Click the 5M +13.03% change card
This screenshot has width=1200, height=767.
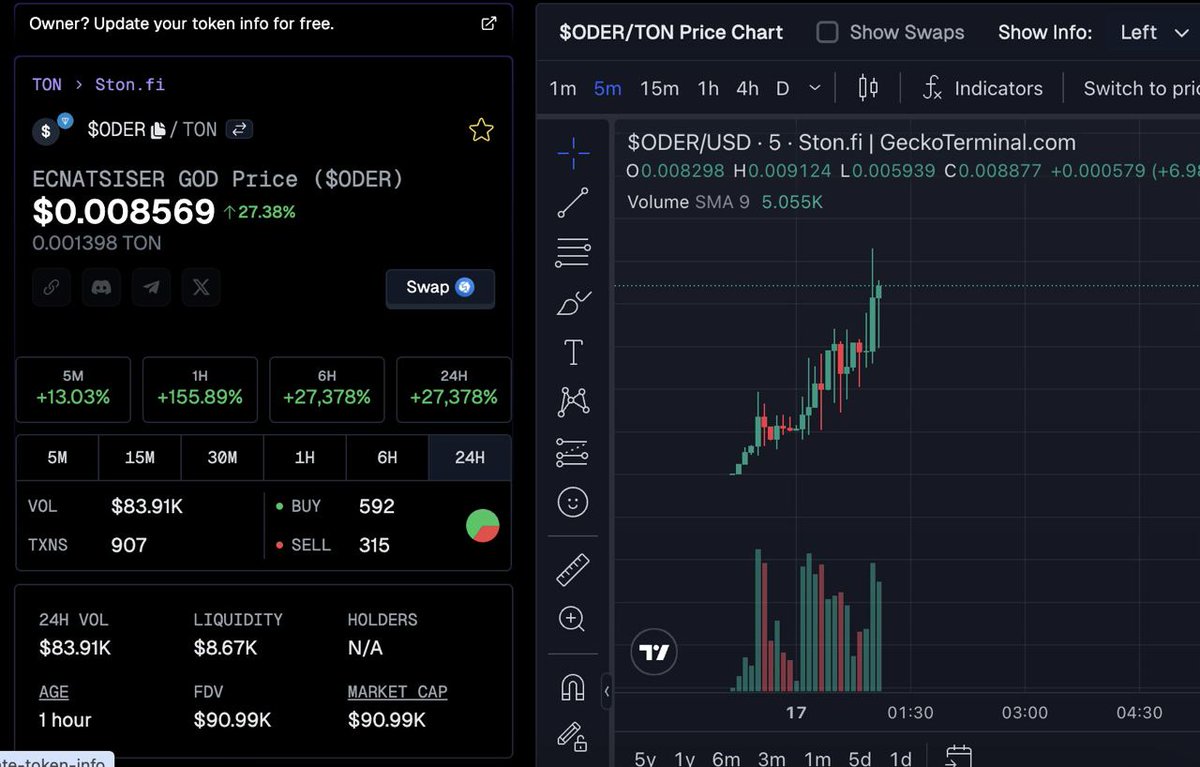pos(73,388)
